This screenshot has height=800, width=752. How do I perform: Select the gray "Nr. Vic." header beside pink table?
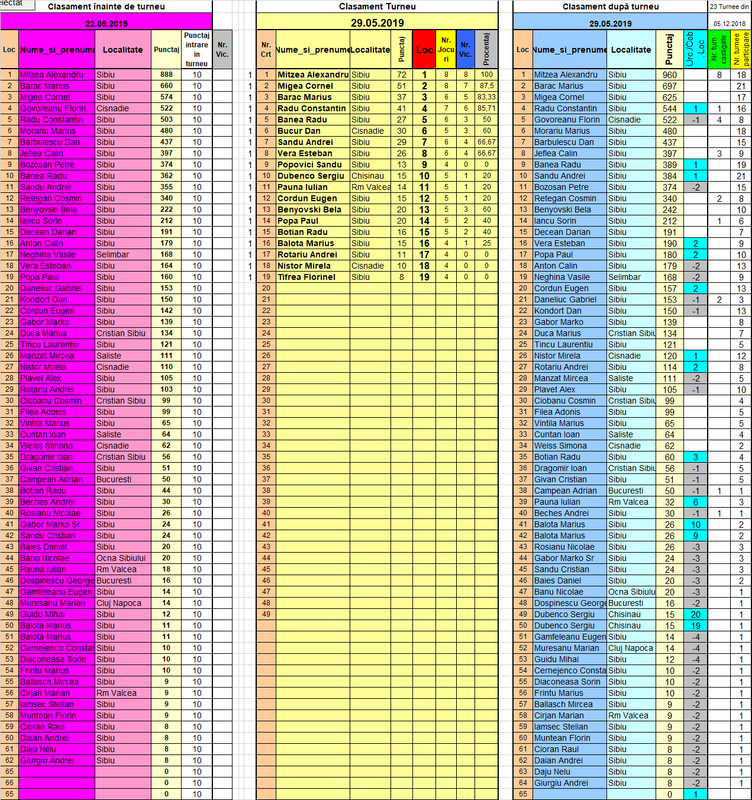pyautogui.click(x=222, y=49)
